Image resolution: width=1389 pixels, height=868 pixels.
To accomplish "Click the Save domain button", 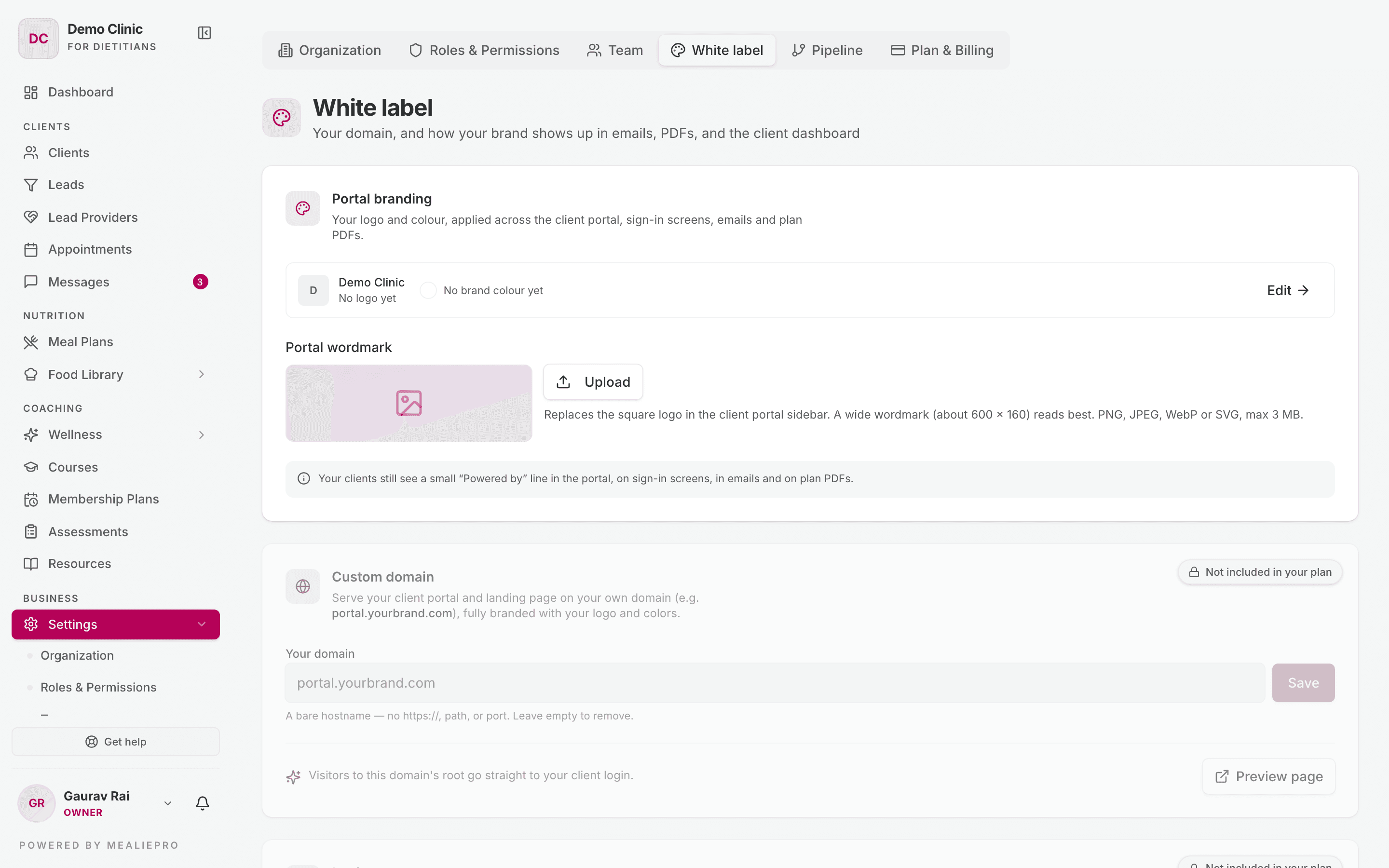I will tap(1303, 682).
